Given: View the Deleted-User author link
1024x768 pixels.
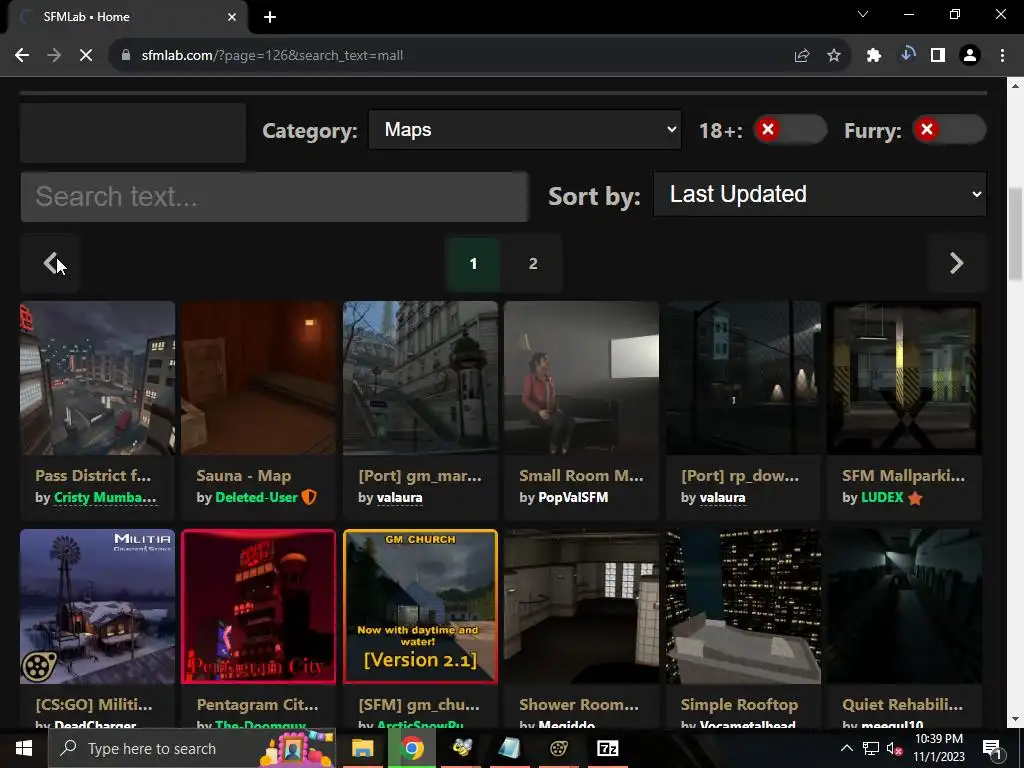Looking at the screenshot, I should pos(257,498).
